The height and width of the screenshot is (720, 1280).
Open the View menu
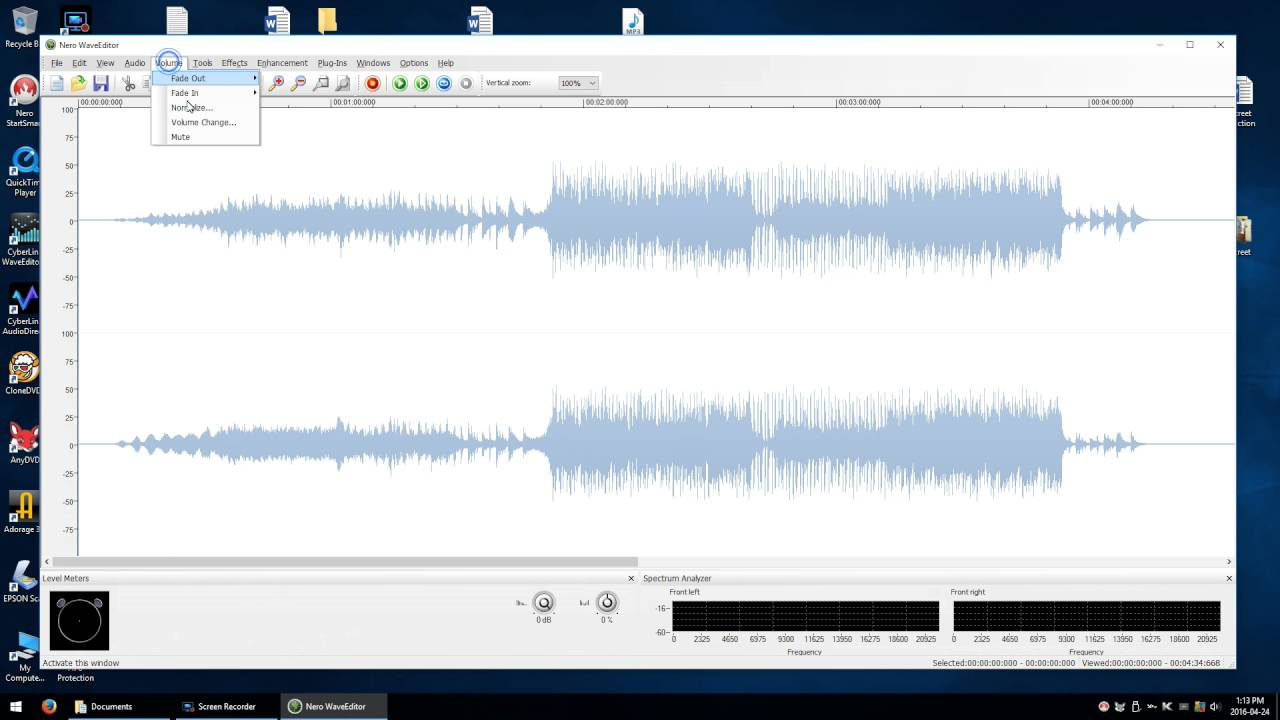point(105,63)
